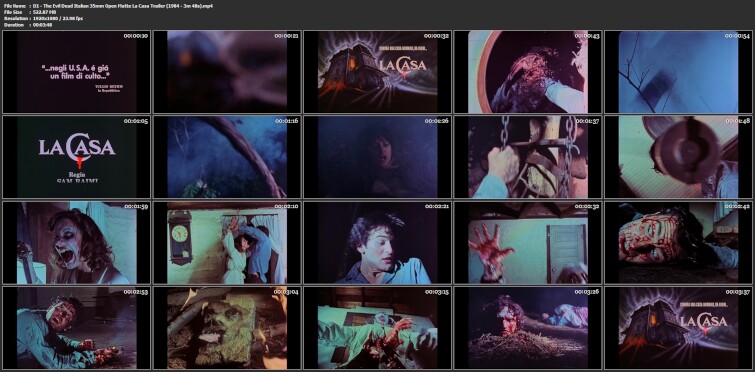Click the thumbnail stamped 00:02:42

pyautogui.click(x=678, y=243)
